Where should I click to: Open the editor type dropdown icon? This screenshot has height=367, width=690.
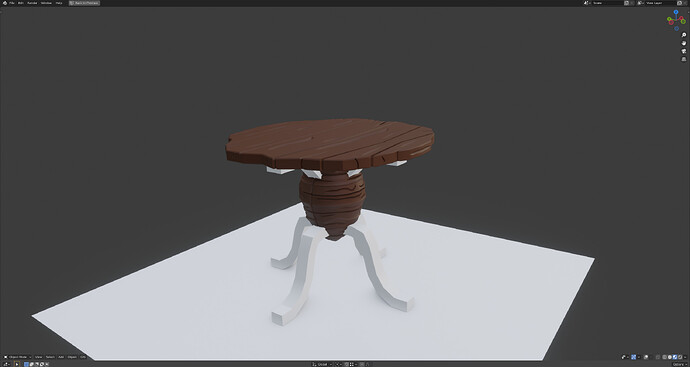[6, 364]
